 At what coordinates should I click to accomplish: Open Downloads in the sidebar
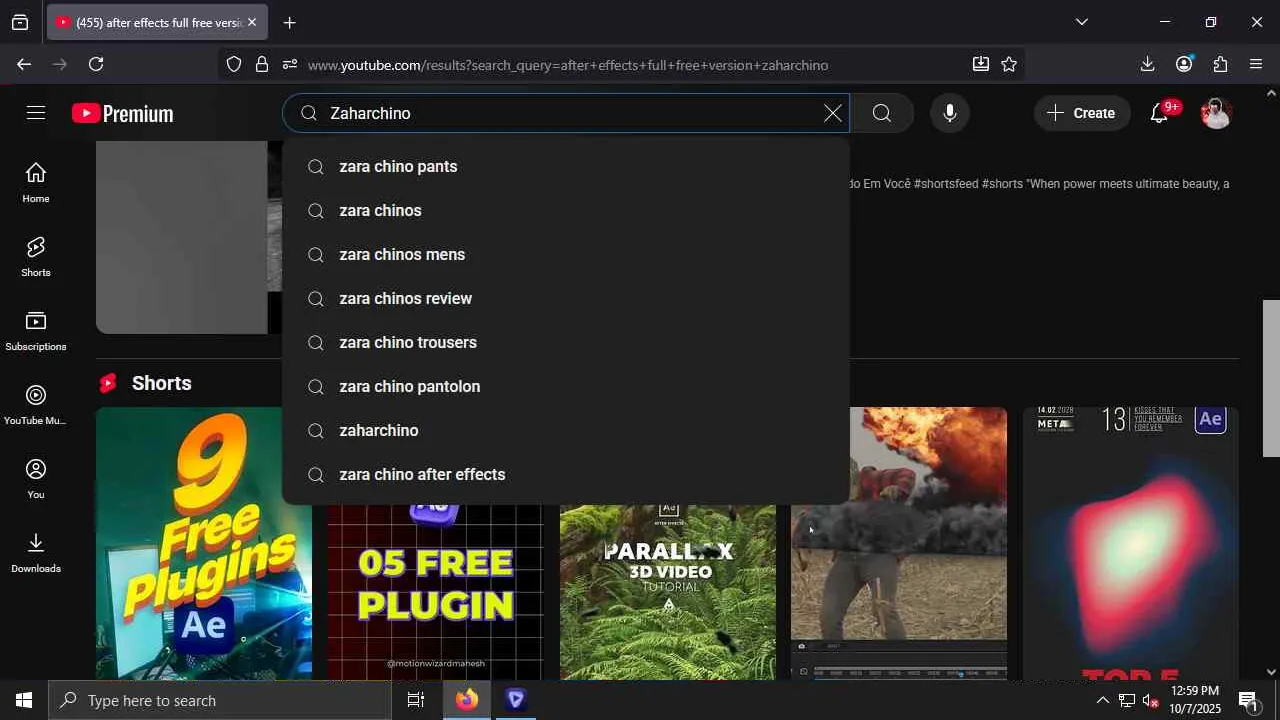tap(36, 552)
